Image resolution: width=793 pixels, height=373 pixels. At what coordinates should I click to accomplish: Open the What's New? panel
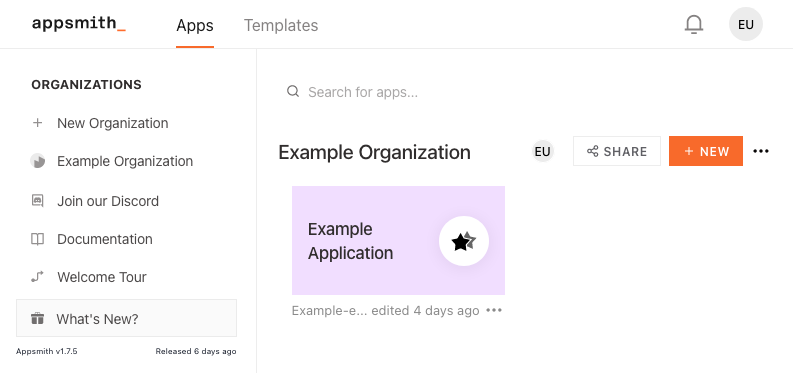click(x=126, y=318)
